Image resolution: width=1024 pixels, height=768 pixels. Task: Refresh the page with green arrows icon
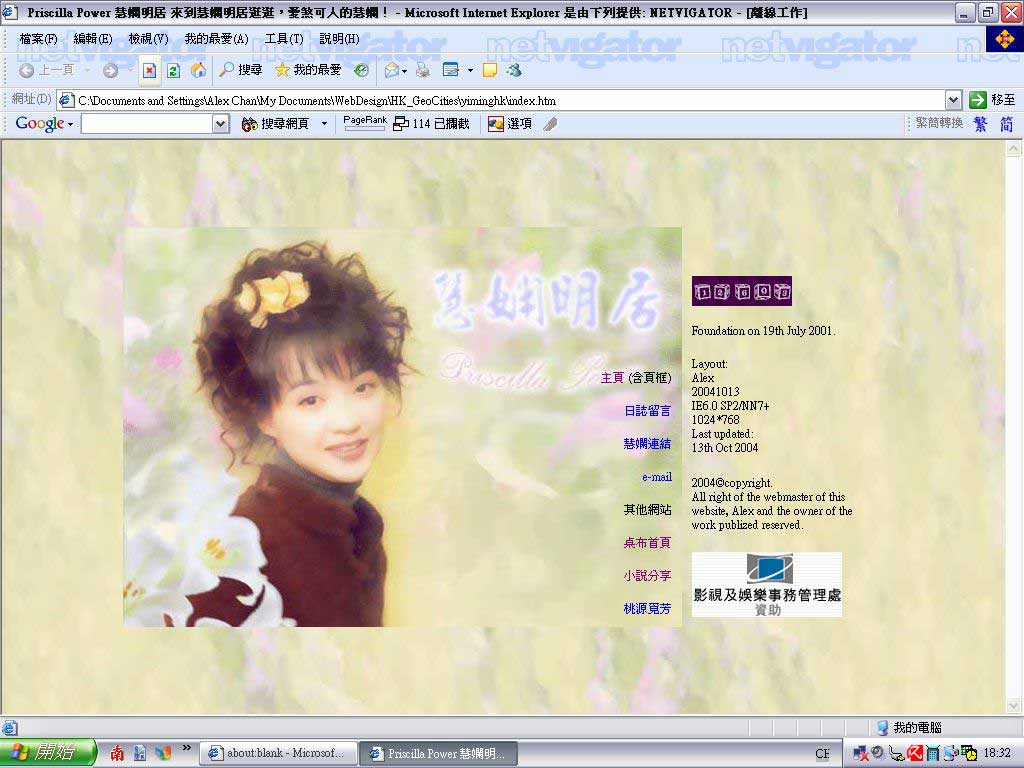tap(173, 70)
